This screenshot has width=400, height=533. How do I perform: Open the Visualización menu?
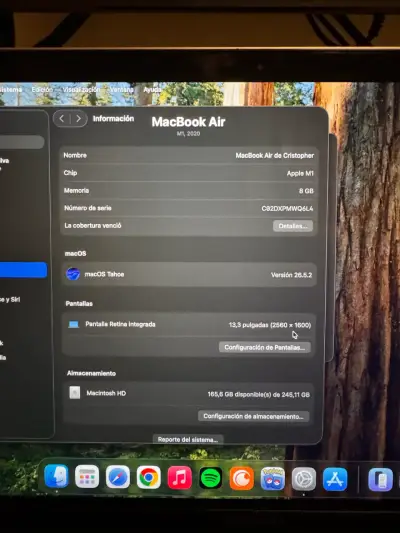(81, 89)
